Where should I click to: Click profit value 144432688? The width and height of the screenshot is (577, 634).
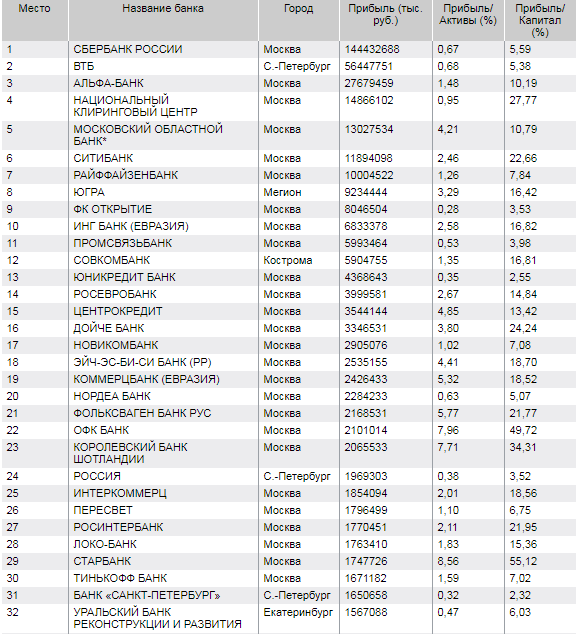click(372, 49)
